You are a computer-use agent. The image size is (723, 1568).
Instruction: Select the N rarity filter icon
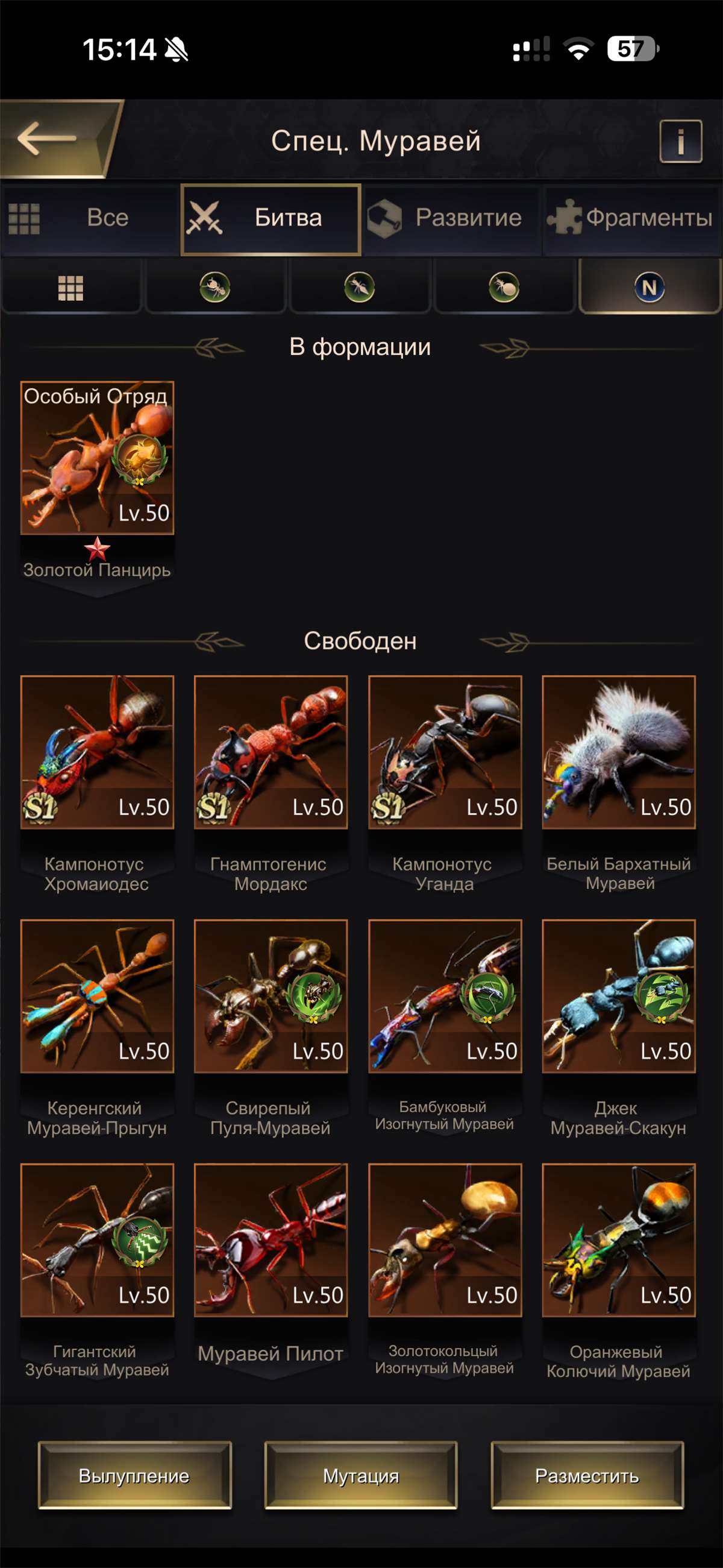[649, 288]
